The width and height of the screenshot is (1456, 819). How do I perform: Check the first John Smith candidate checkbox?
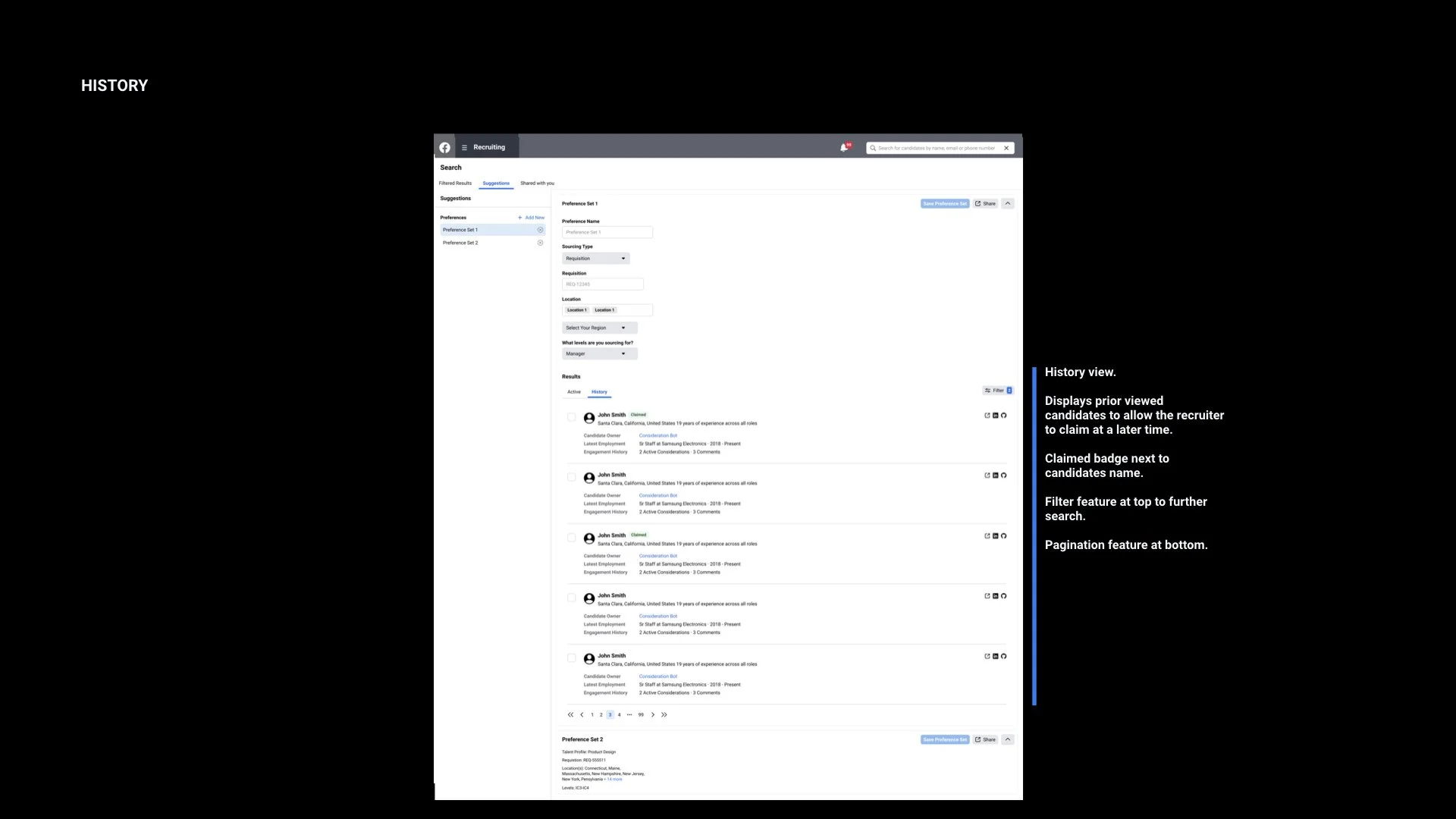point(572,417)
